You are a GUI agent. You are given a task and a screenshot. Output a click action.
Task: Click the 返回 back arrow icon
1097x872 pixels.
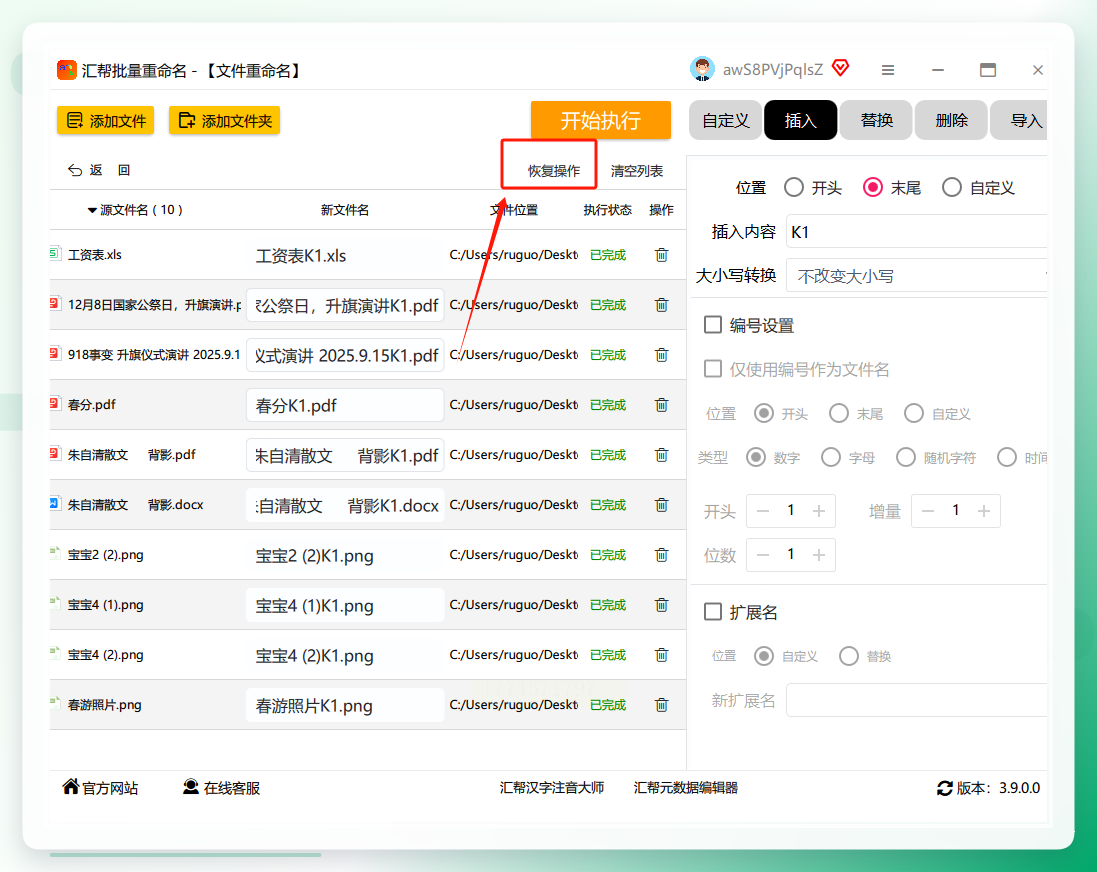[x=75, y=170]
